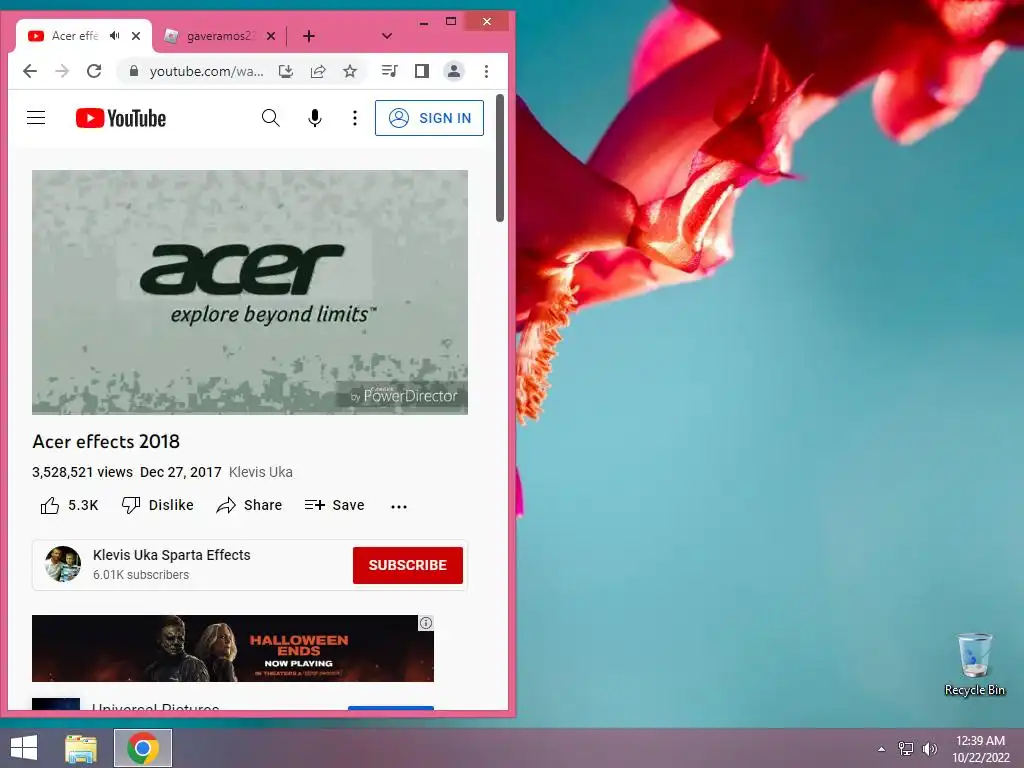Click the Acer video player

pyautogui.click(x=250, y=292)
